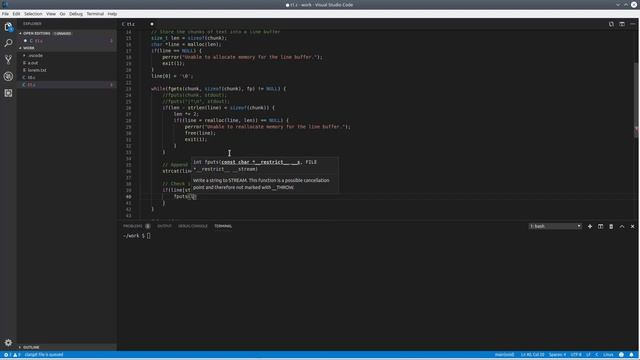
Task: Open the Selection menu
Action: coord(33,14)
